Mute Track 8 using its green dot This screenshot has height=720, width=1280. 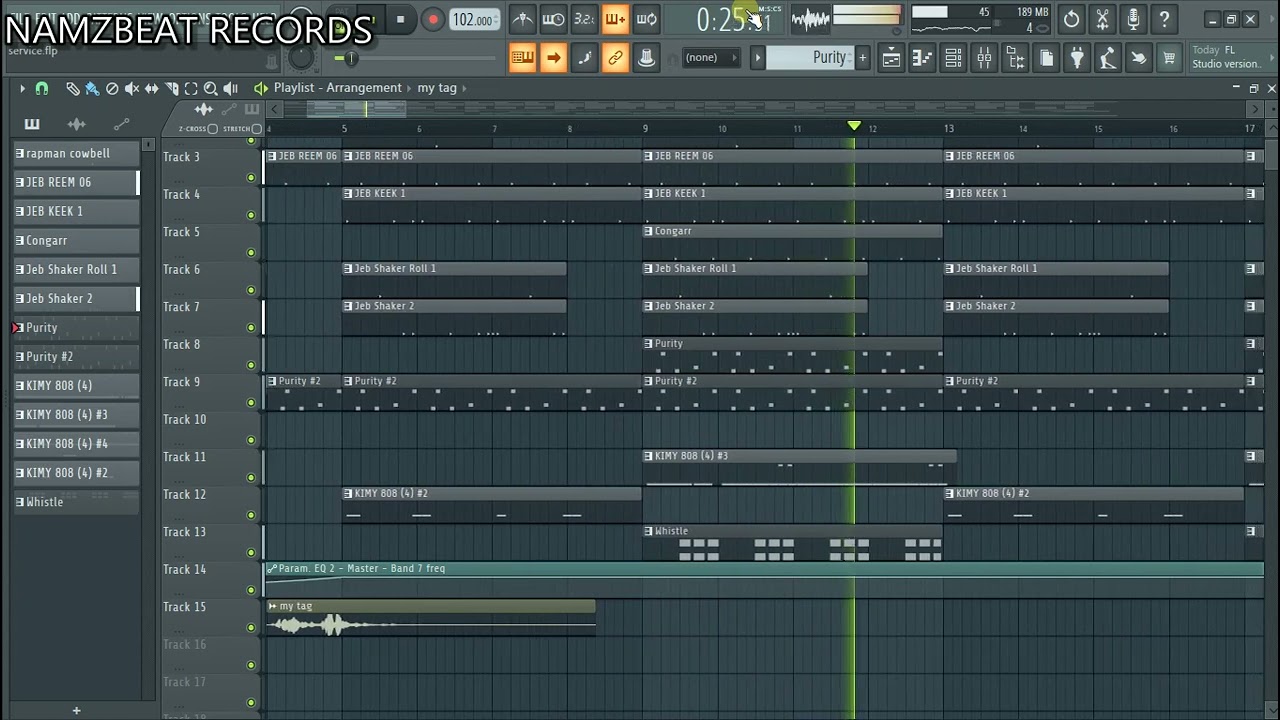point(251,365)
